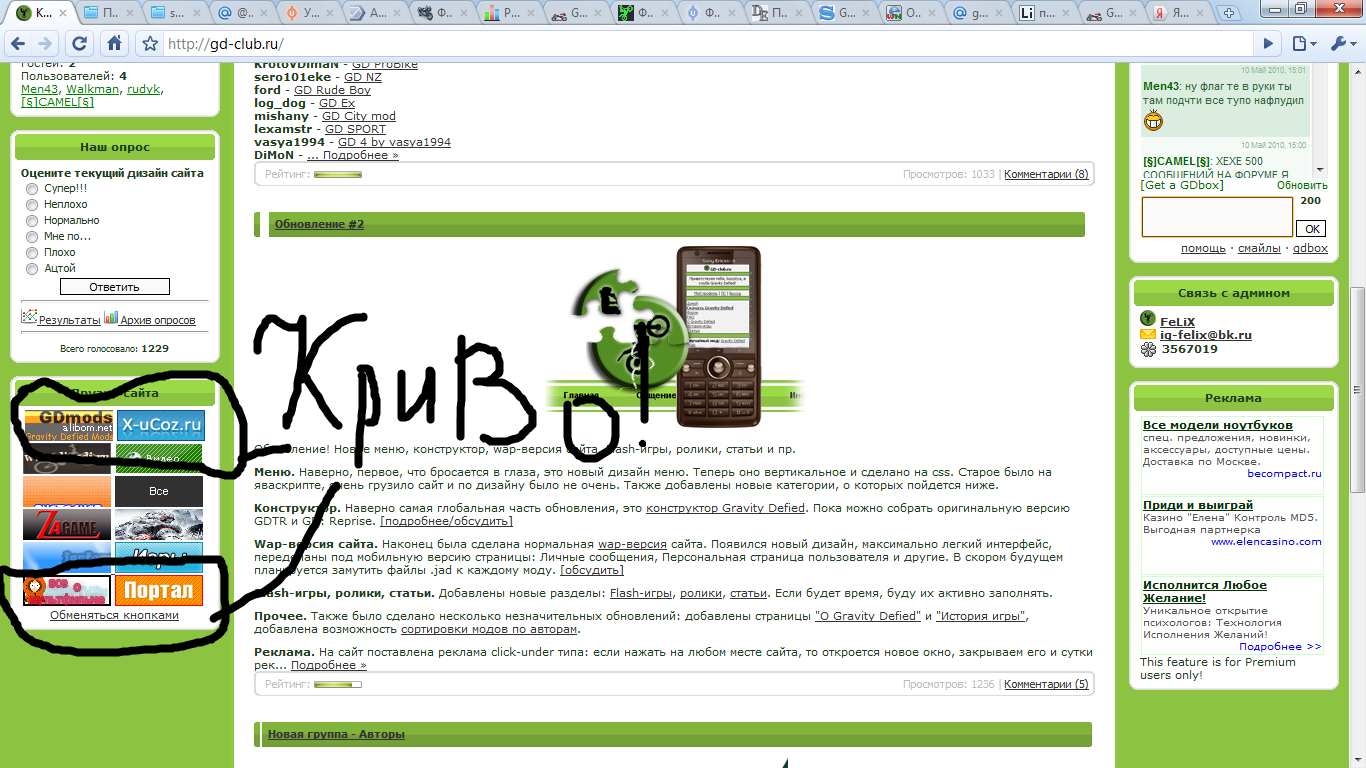
Task: Open the gdbox link under chat
Action: pyautogui.click(x=1310, y=248)
